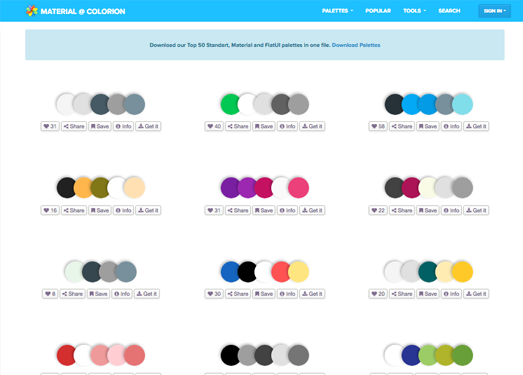Share the palette with 8 likes

coord(72,294)
